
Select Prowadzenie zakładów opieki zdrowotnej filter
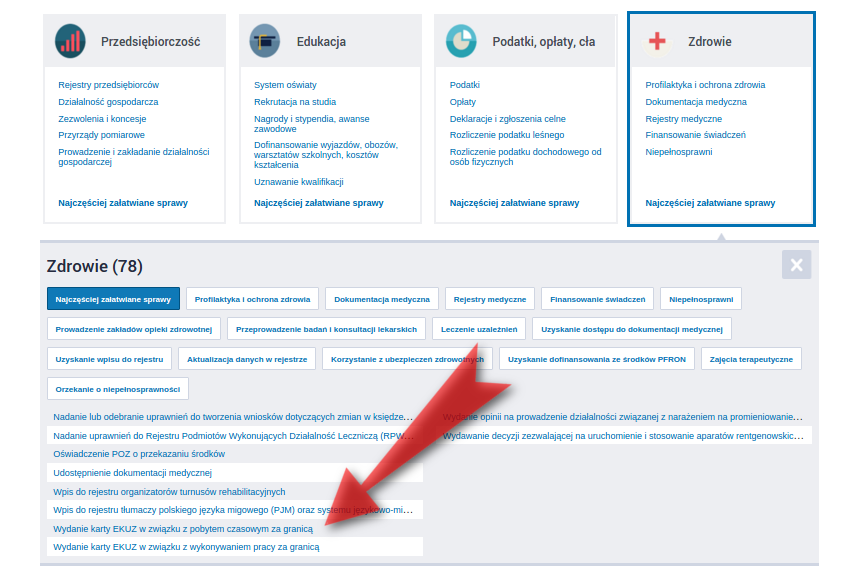coord(134,329)
